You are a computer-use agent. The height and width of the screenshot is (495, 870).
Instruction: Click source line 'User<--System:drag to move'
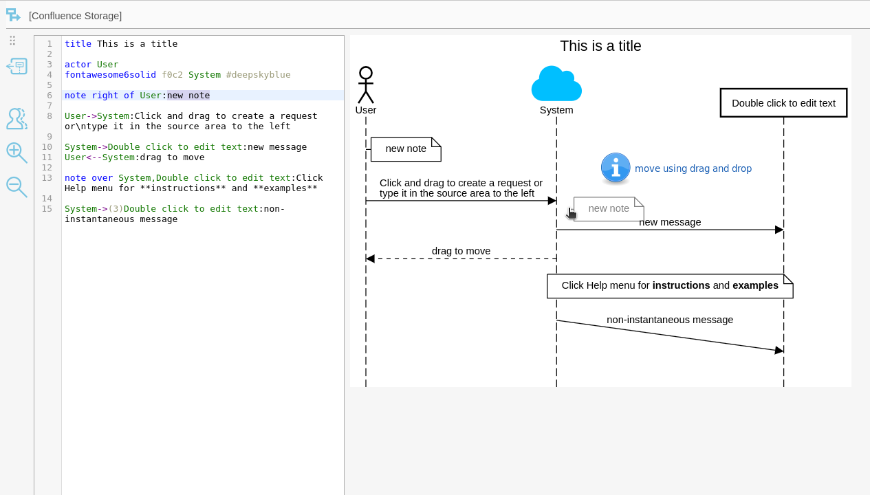[x=134, y=157]
